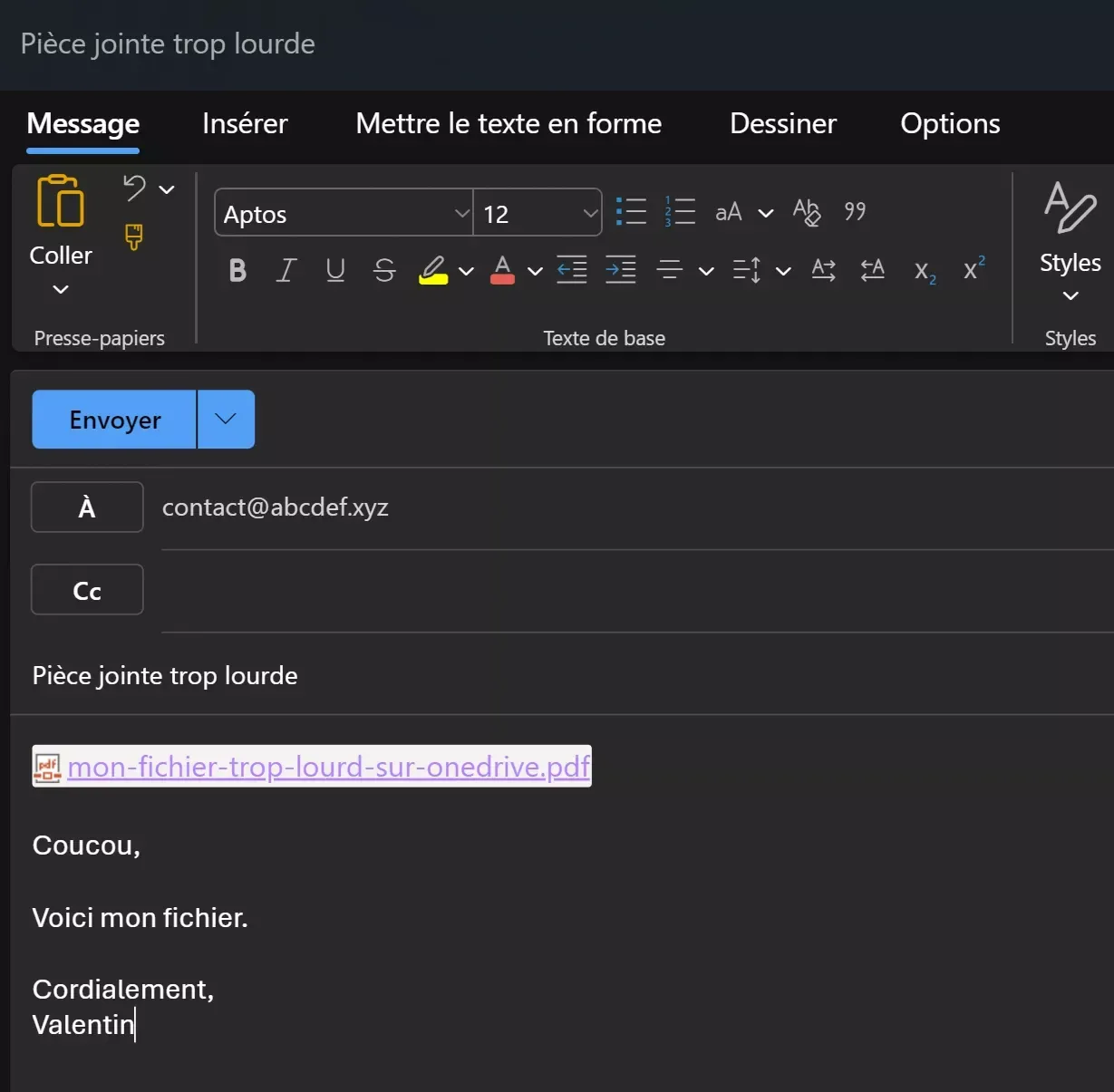Toggle subscript on selected text

pyautogui.click(x=923, y=270)
